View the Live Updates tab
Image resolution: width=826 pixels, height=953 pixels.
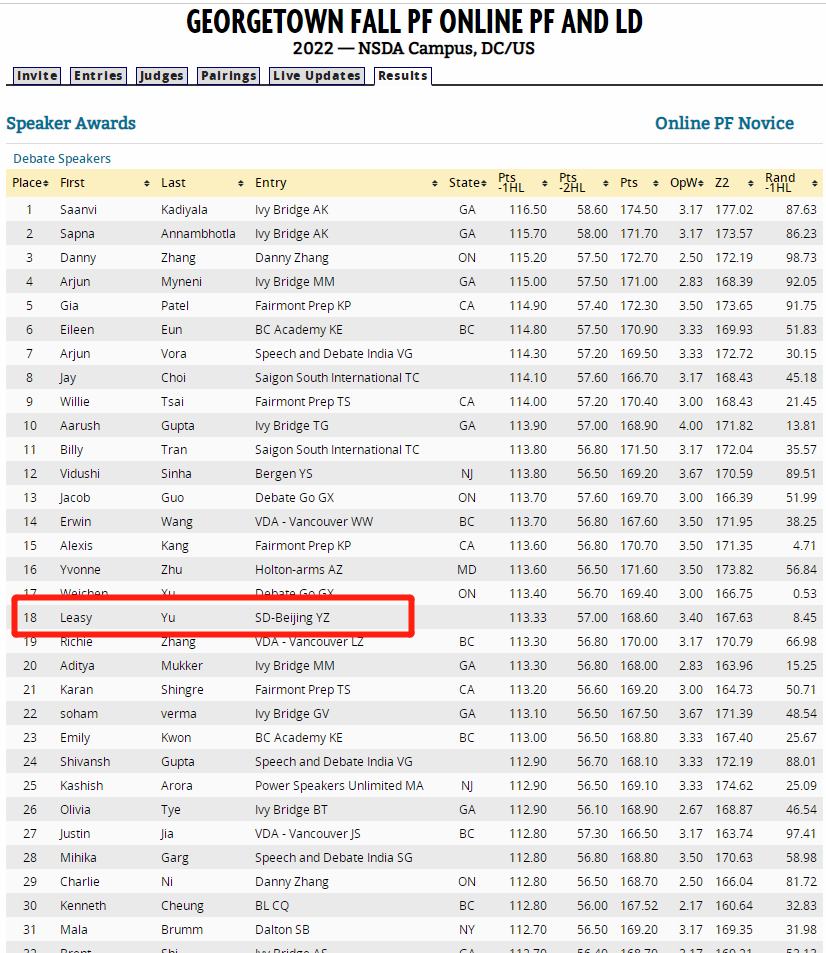pyautogui.click(x=317, y=76)
